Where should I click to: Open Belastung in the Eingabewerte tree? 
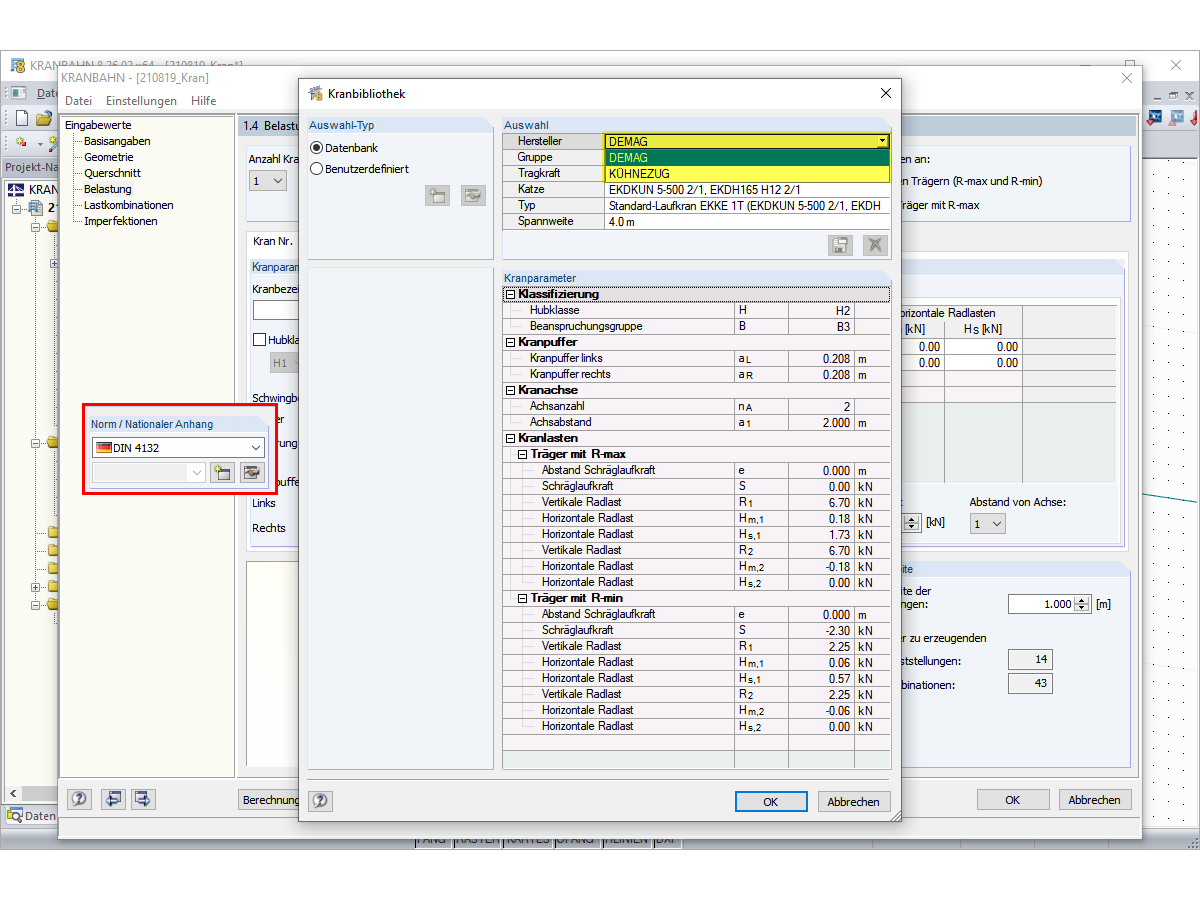[x=107, y=189]
